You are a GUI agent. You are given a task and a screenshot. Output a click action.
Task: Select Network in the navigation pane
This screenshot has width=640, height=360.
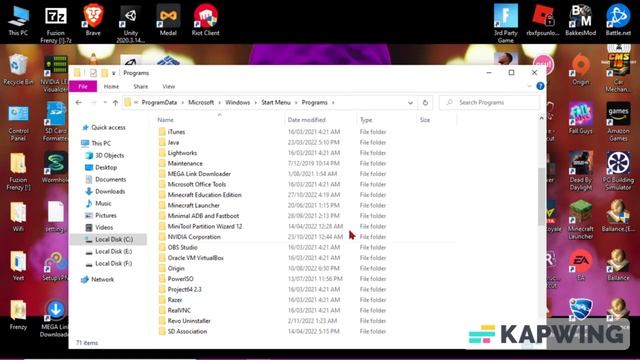[102, 279]
